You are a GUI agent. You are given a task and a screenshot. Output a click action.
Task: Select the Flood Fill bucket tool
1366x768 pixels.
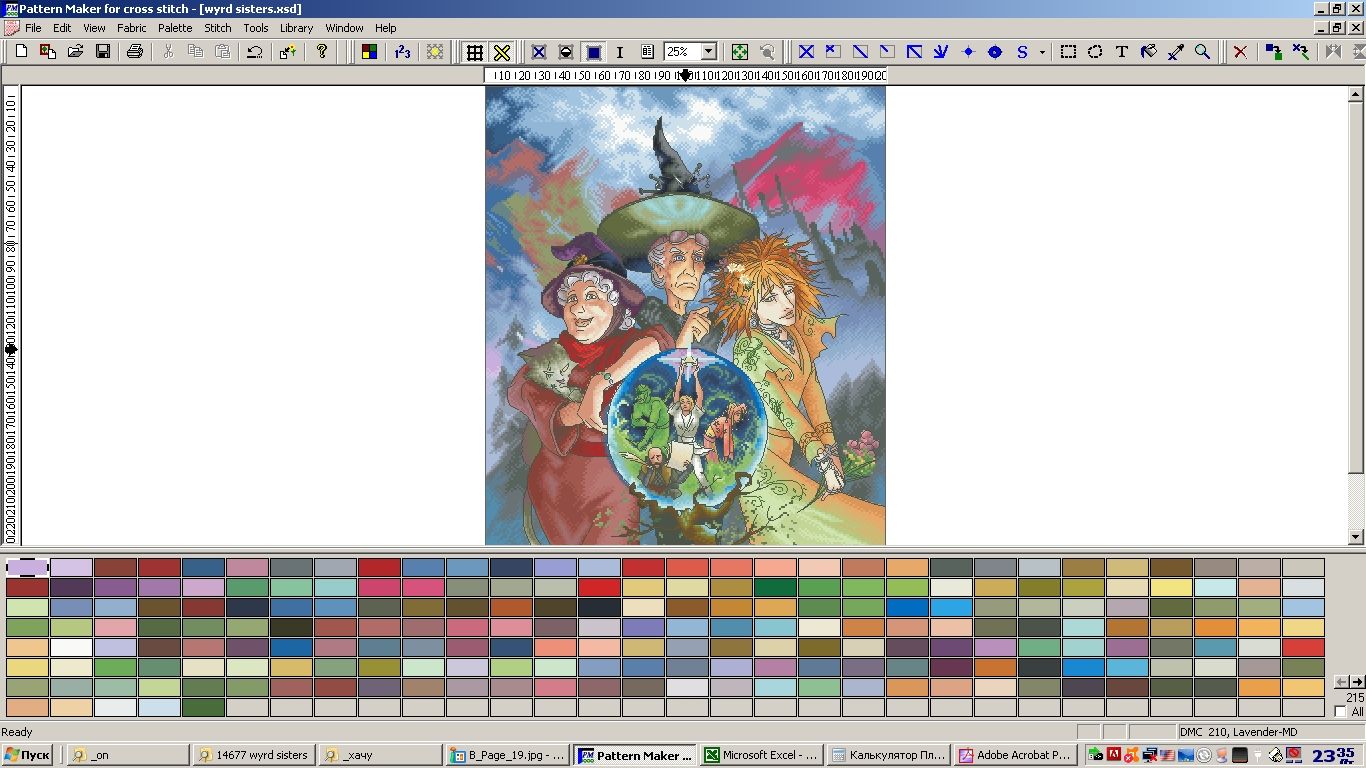1149,52
